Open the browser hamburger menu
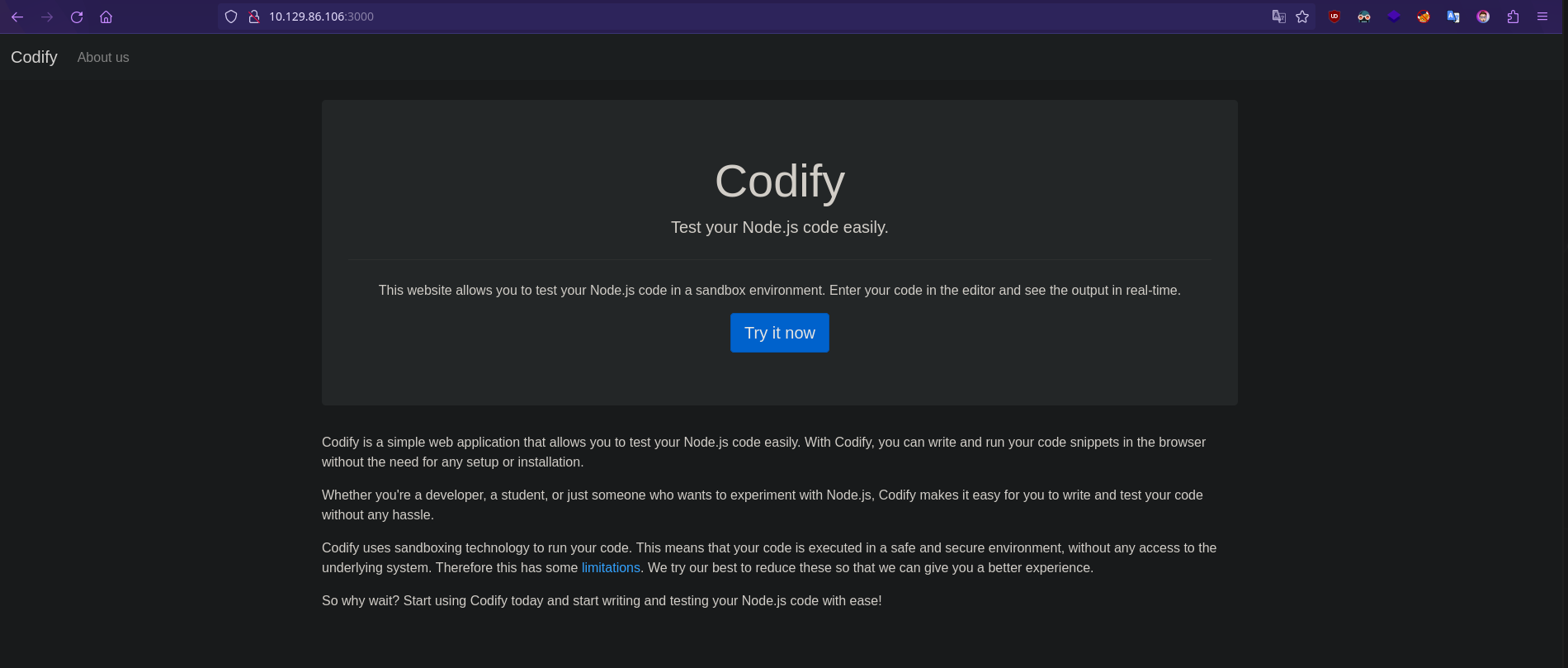This screenshot has width=1568, height=668. coord(1542,17)
